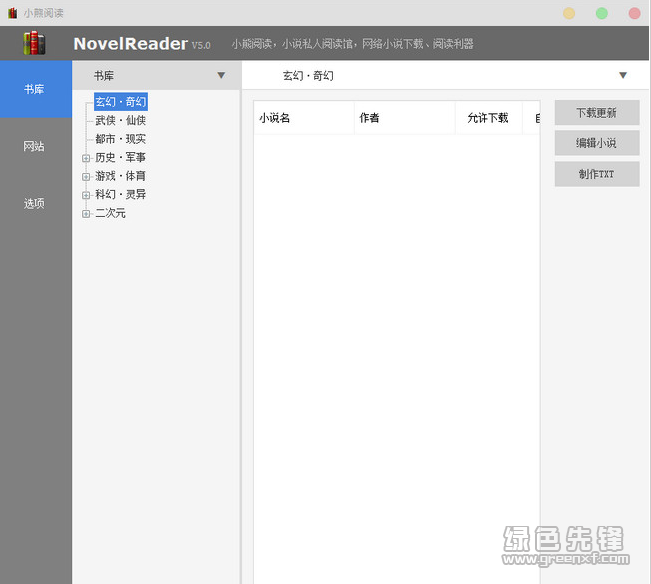The image size is (651, 584).
Task: Collapse the 书库 panel dropdown arrow
Action: 221,76
